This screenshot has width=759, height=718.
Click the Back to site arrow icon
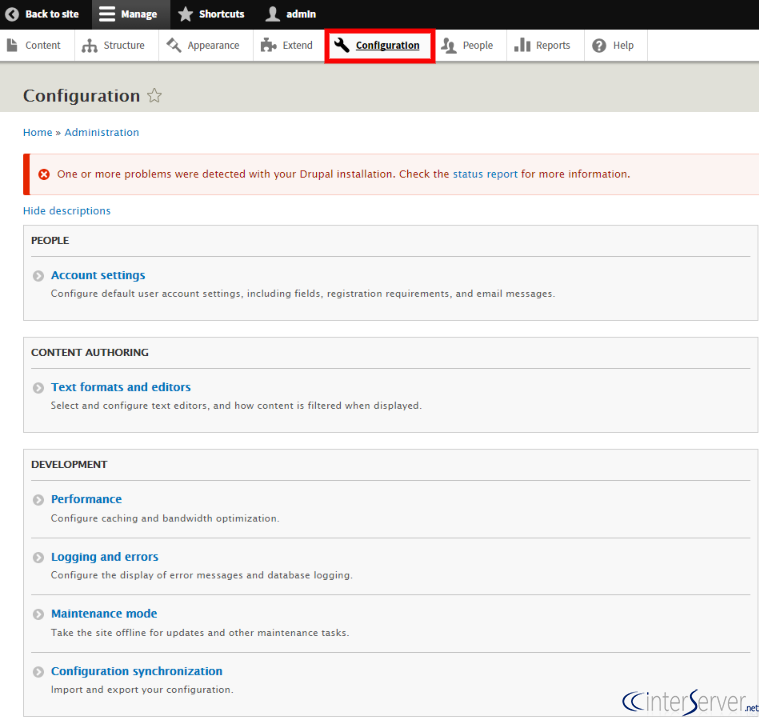pyautogui.click(x=12, y=14)
